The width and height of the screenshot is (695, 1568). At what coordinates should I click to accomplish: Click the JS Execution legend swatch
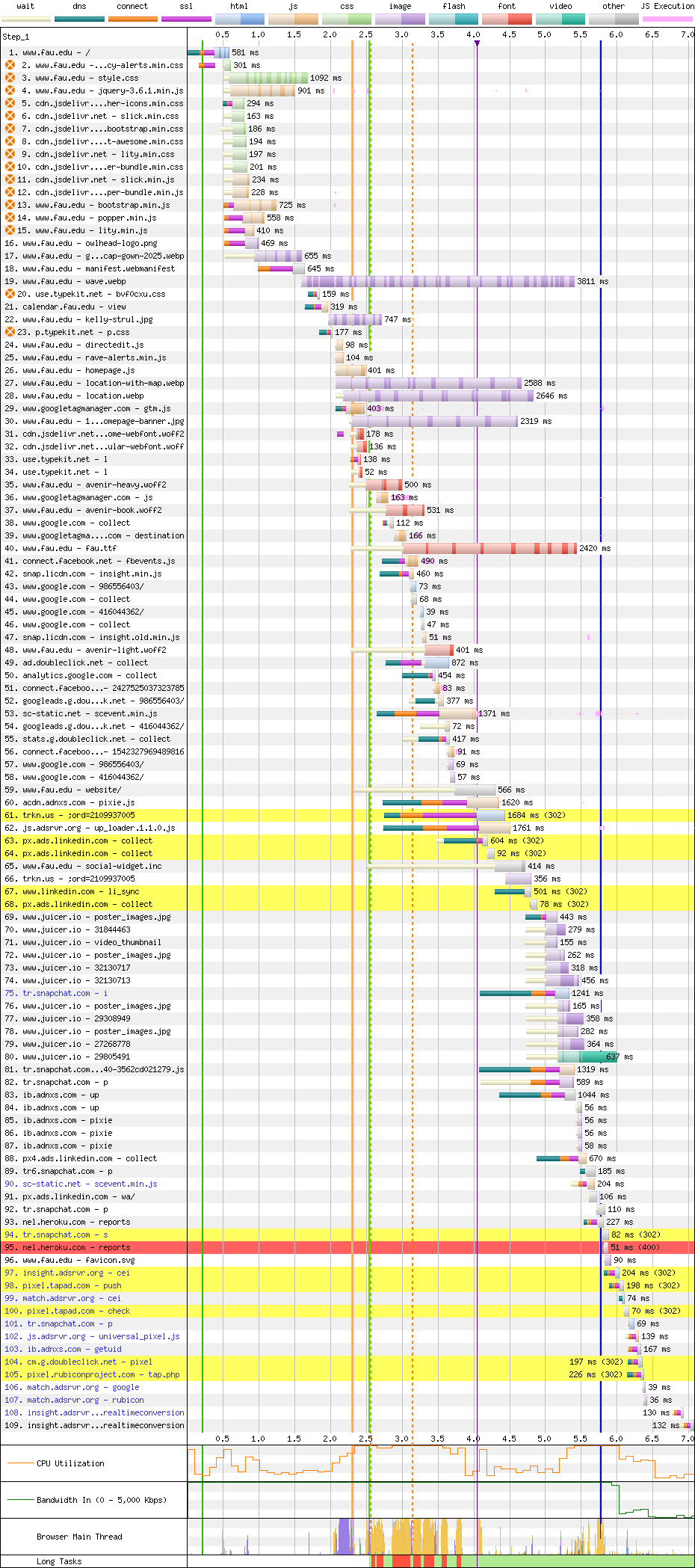(667, 19)
